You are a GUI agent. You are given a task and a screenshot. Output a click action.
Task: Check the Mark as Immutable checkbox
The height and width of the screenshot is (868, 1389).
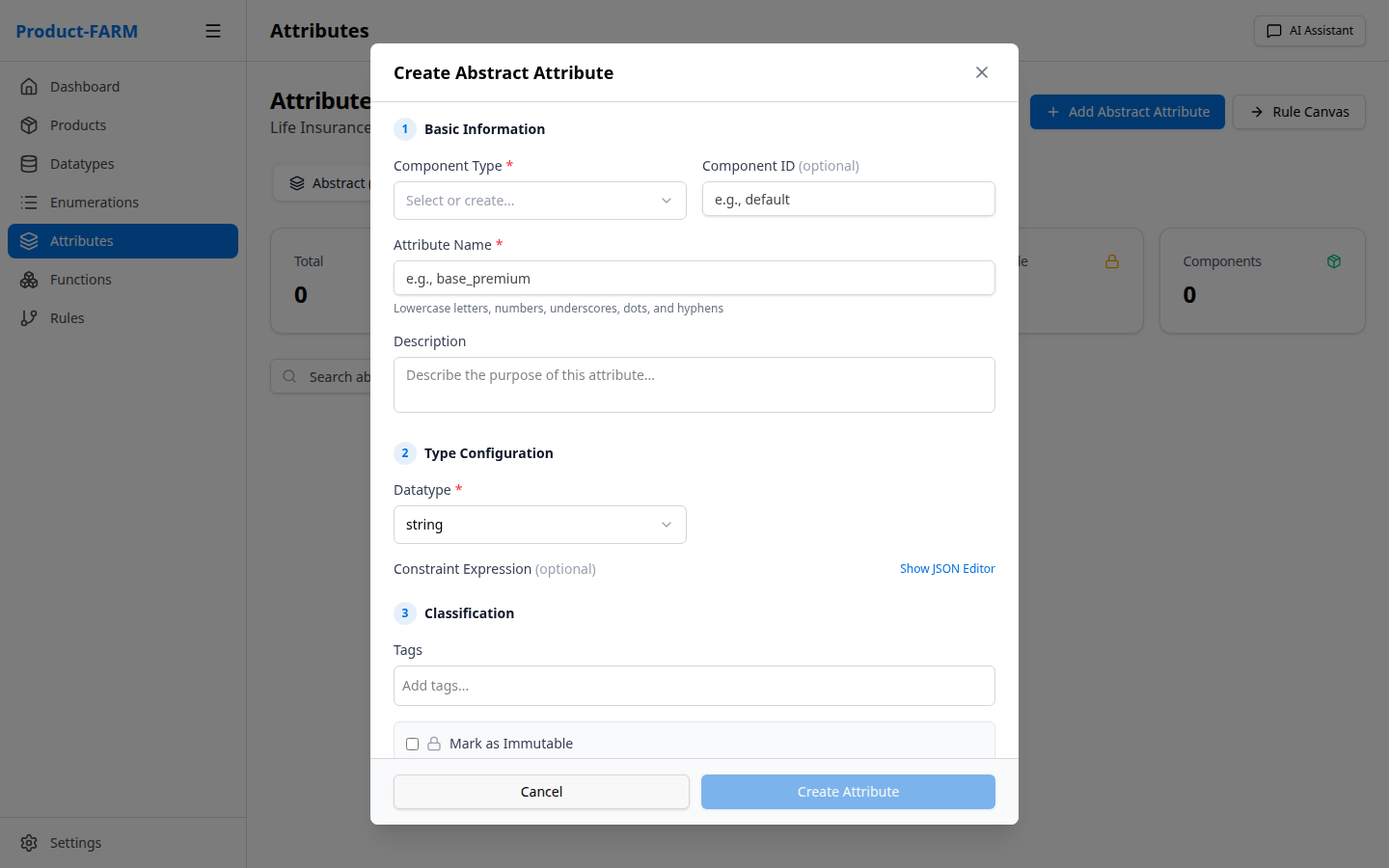tap(412, 744)
